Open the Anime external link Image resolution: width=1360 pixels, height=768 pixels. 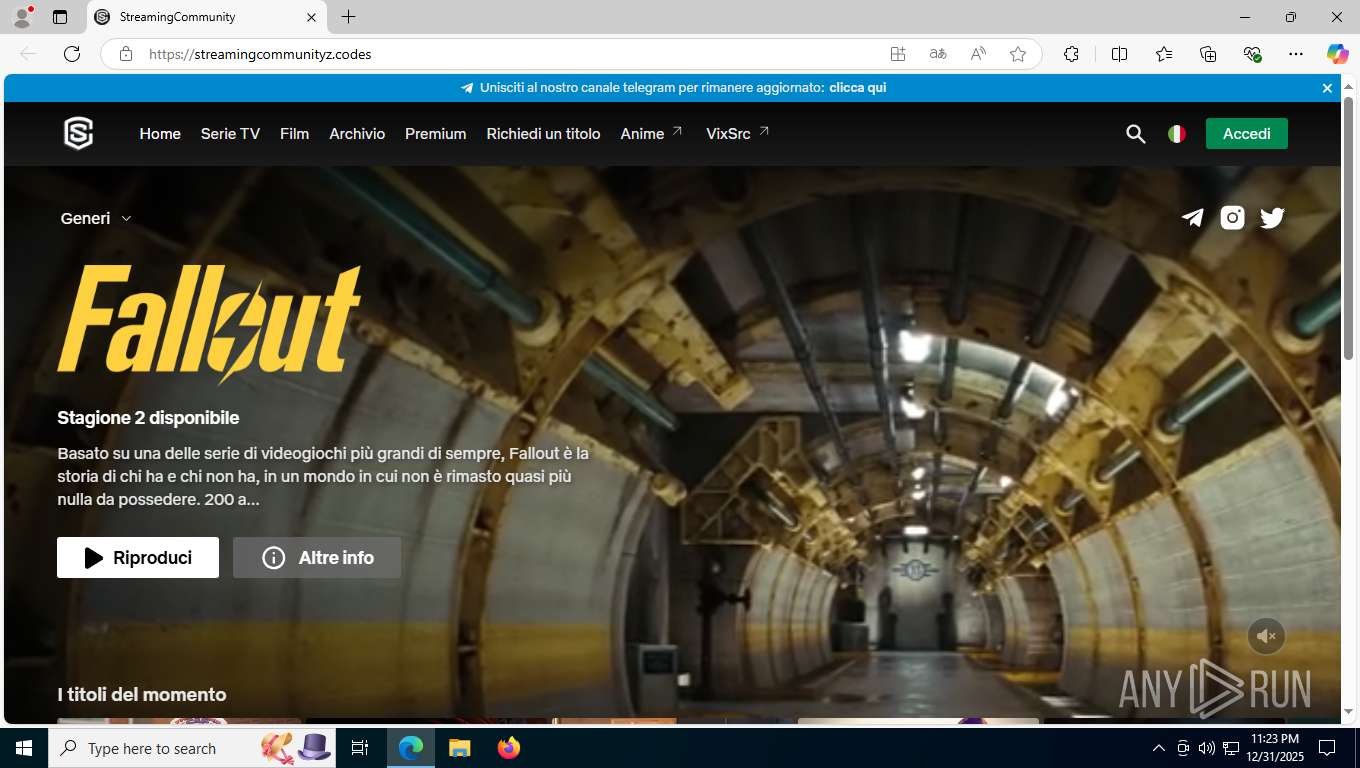click(651, 134)
